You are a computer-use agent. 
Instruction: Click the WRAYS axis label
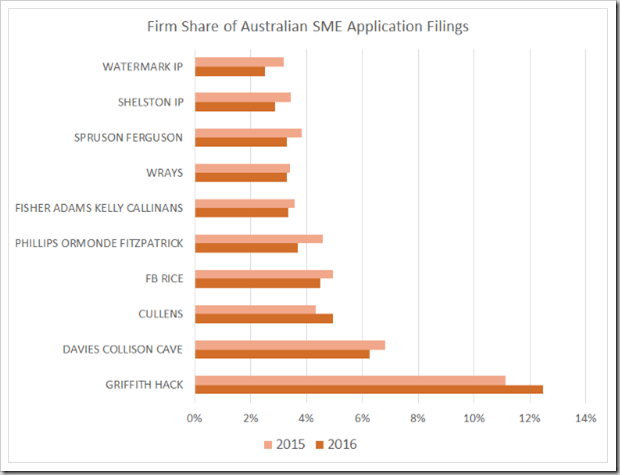coord(164,173)
